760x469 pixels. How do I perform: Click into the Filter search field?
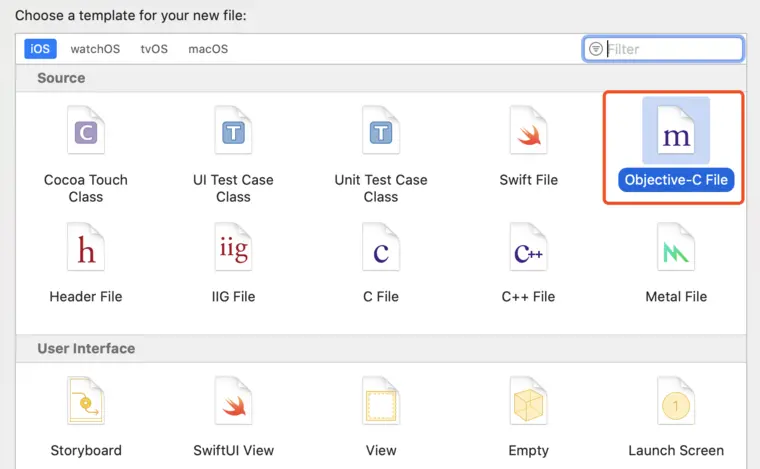pyautogui.click(x=670, y=49)
